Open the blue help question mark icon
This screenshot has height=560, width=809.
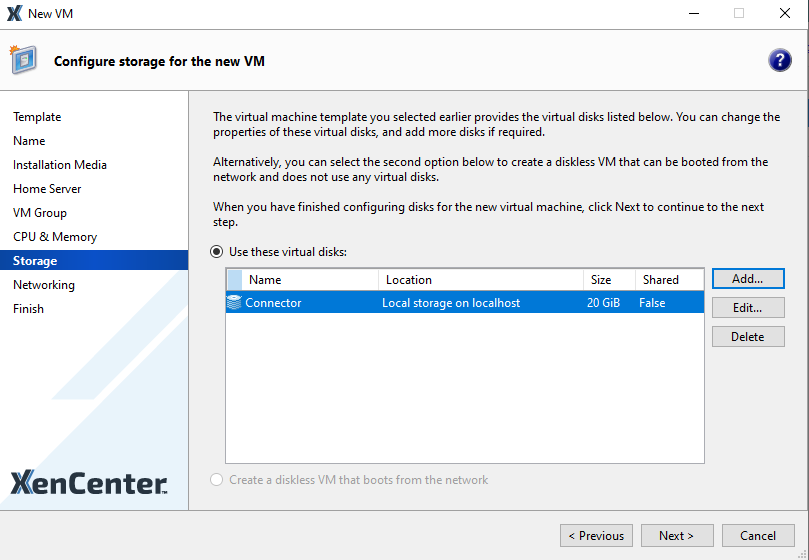(x=780, y=60)
